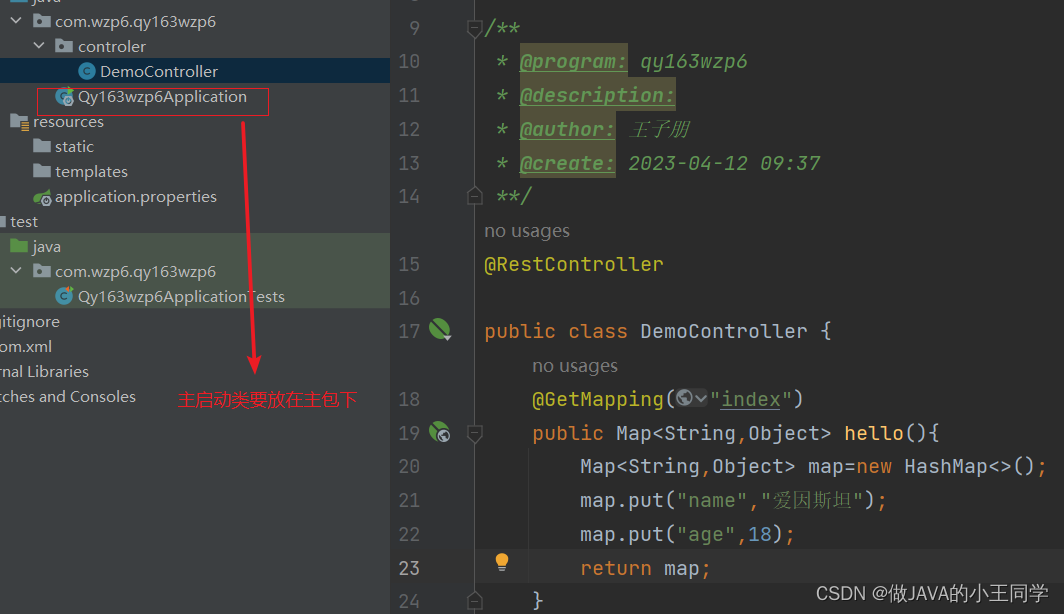The height and width of the screenshot is (614, 1064).
Task: Click the Spring icon next to application.properties
Action: click(x=43, y=196)
